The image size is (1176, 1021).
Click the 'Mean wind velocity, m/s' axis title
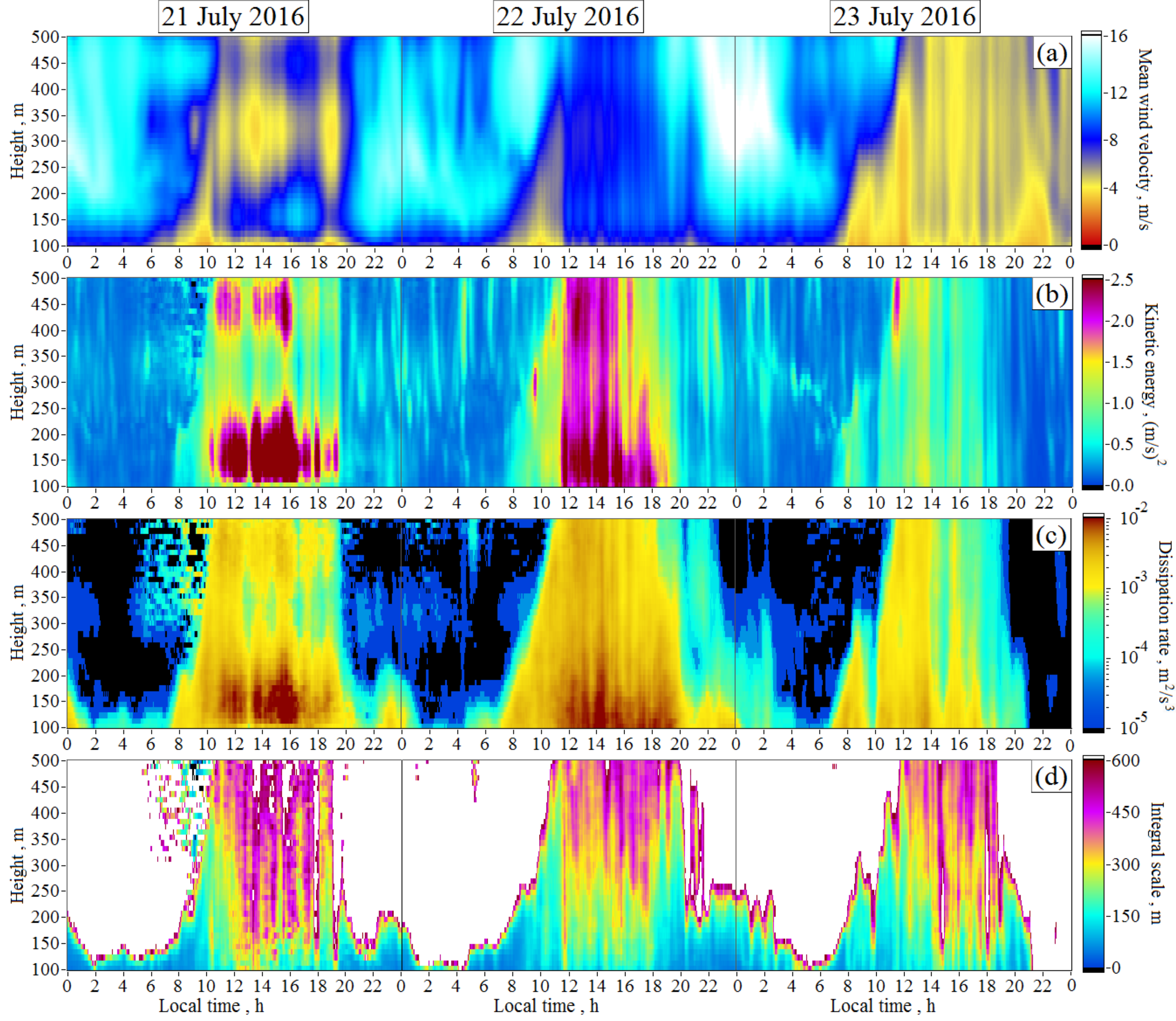[1145, 139]
